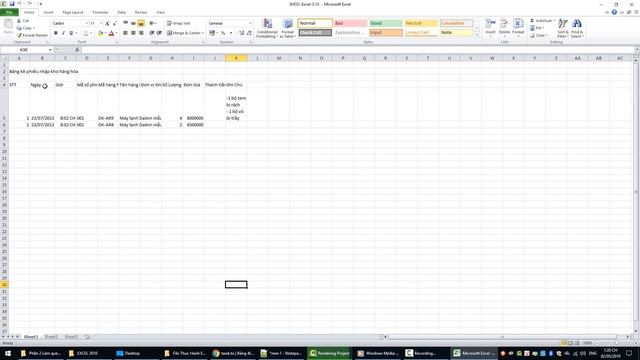640x360 pixels.
Task: Click inside the formula bar input
Action: (357, 50)
